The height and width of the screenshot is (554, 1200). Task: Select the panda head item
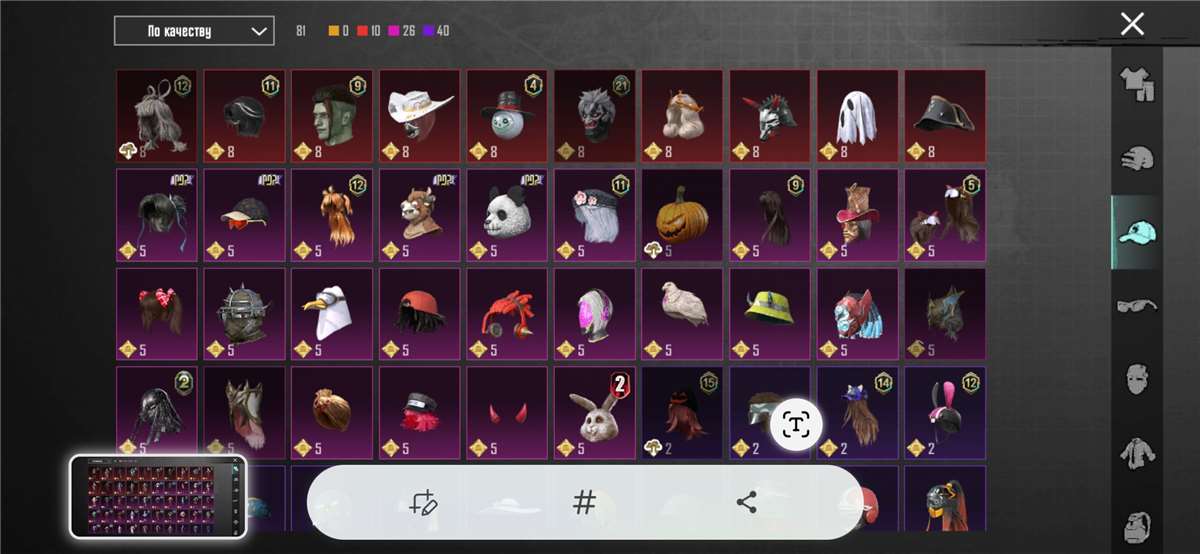[x=507, y=214]
